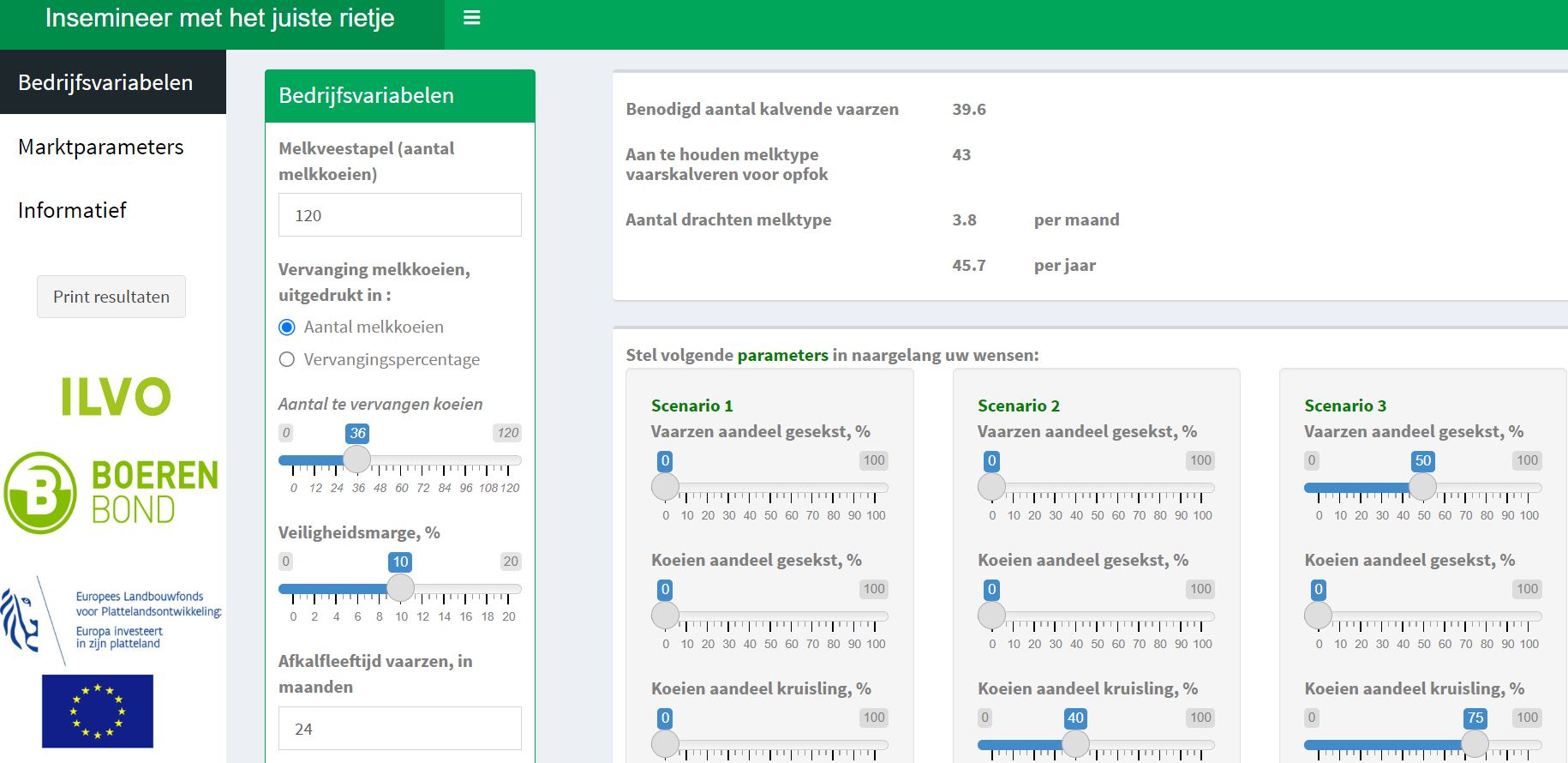Click Scenario 3 Koeien aandeel gesekst slider handle
This screenshot has width=1568, height=763.
[1318, 616]
